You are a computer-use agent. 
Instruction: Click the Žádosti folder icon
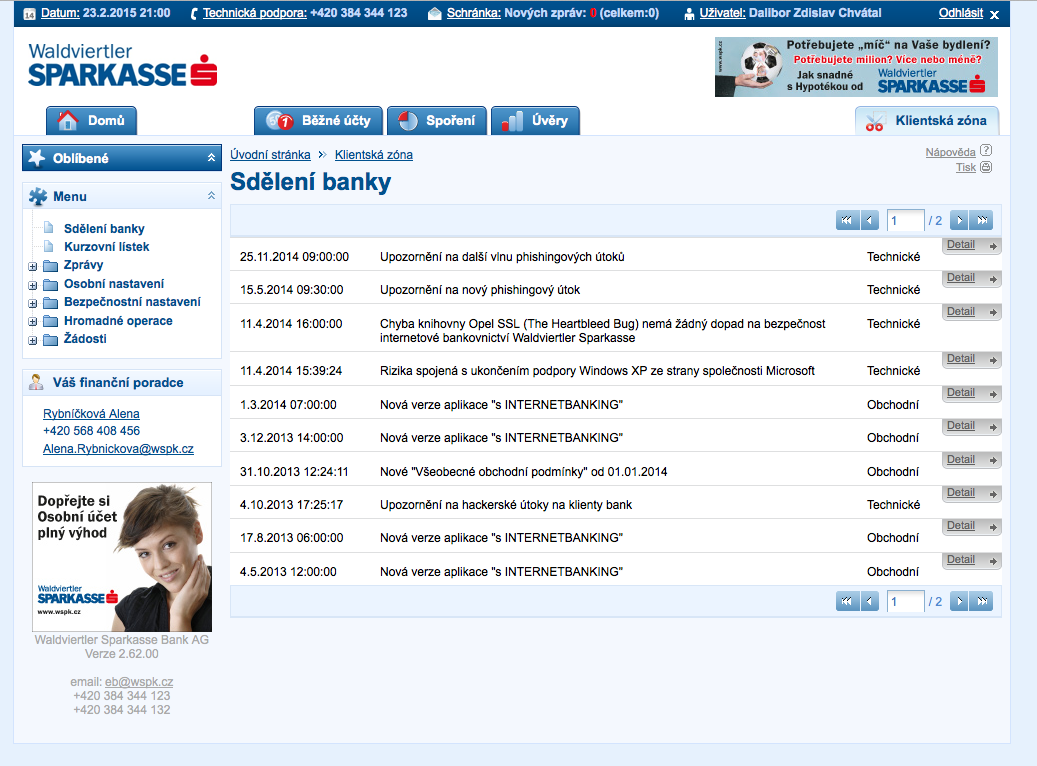50,340
